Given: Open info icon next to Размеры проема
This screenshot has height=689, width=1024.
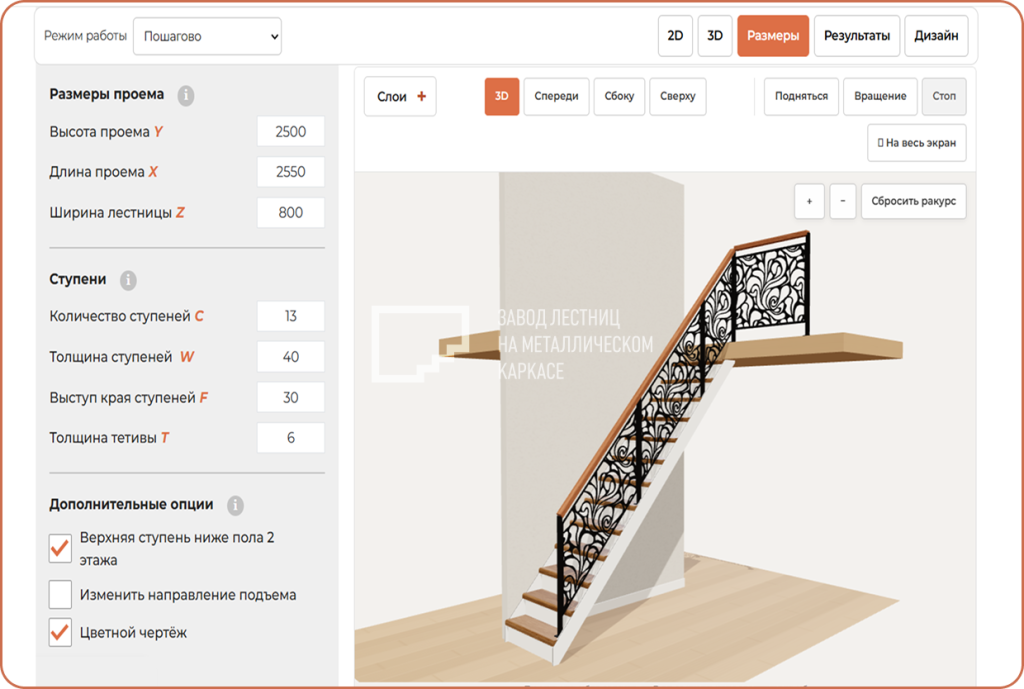Looking at the screenshot, I should 185,95.
